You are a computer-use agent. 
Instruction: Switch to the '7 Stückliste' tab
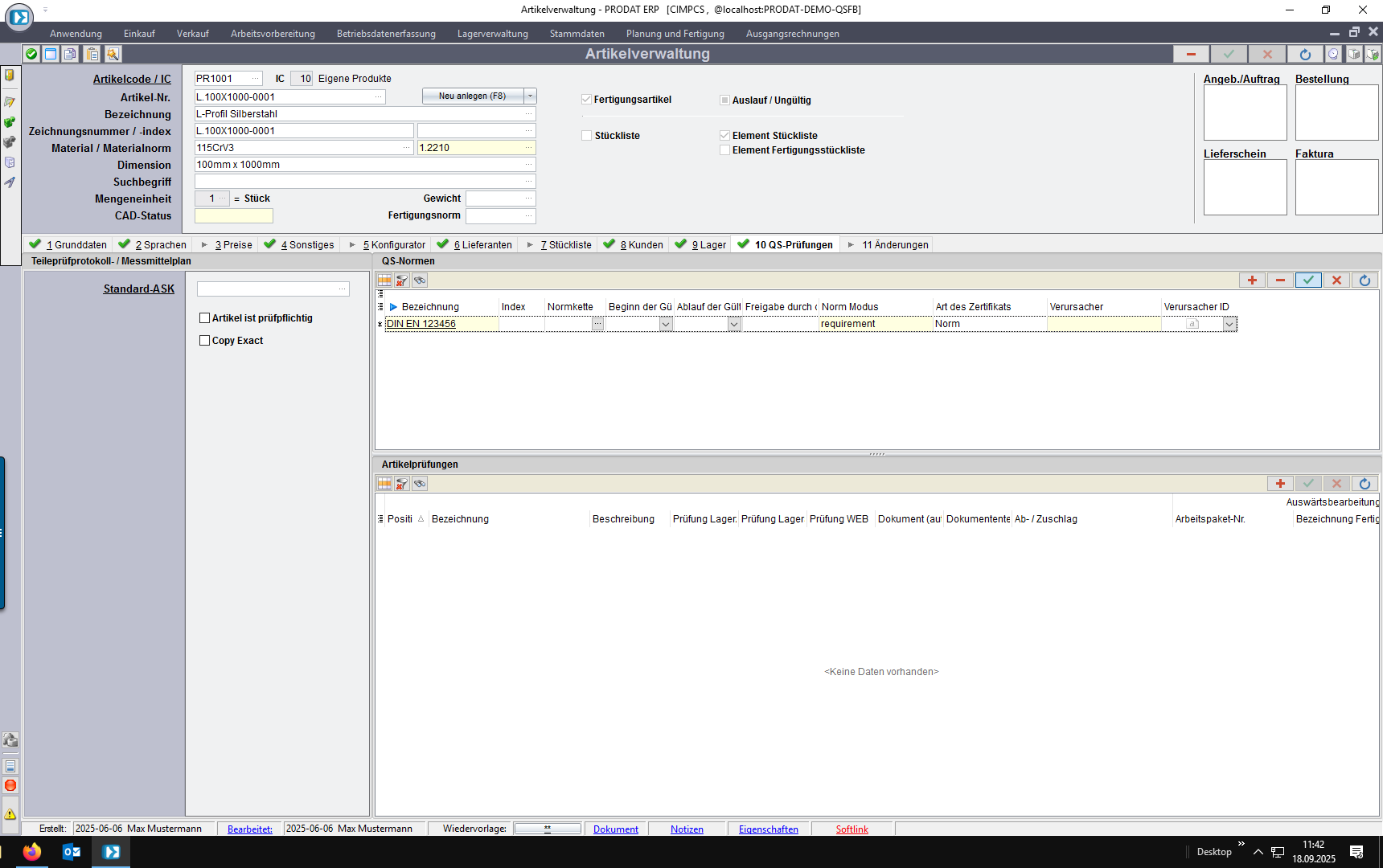click(x=565, y=245)
